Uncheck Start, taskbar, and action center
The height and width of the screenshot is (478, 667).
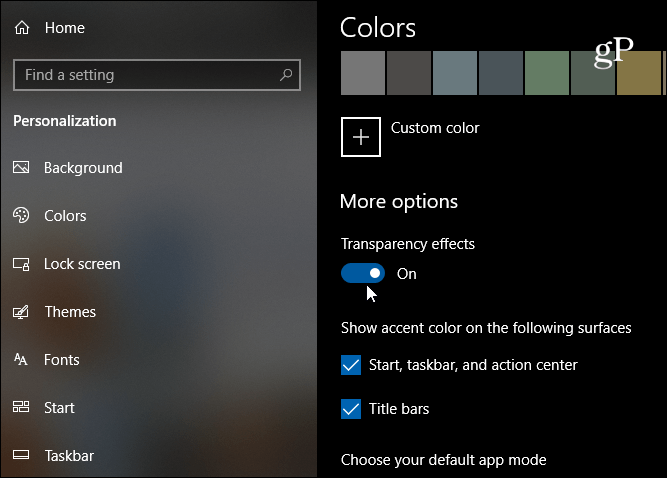pyautogui.click(x=351, y=365)
